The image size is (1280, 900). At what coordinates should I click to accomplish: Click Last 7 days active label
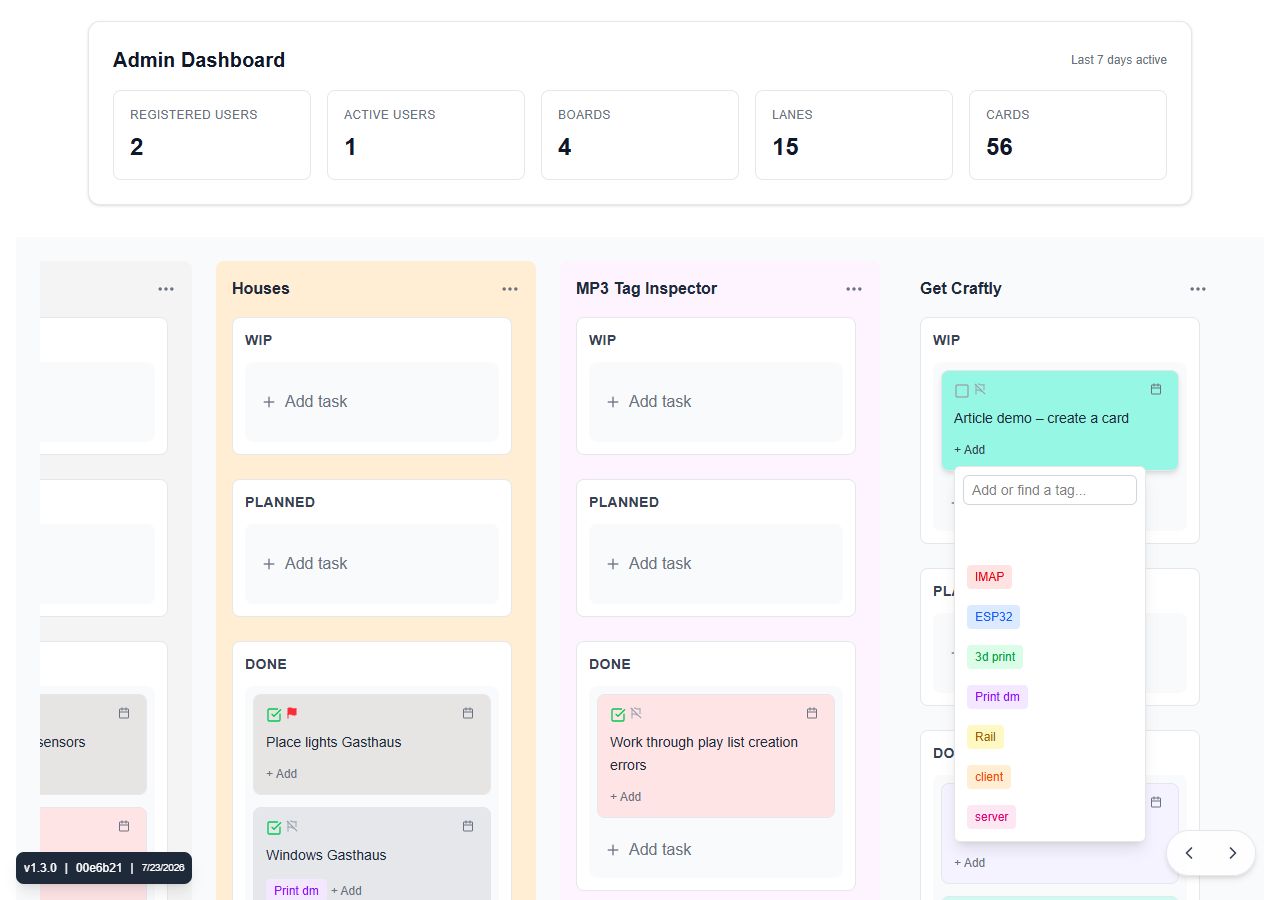pos(1119,60)
